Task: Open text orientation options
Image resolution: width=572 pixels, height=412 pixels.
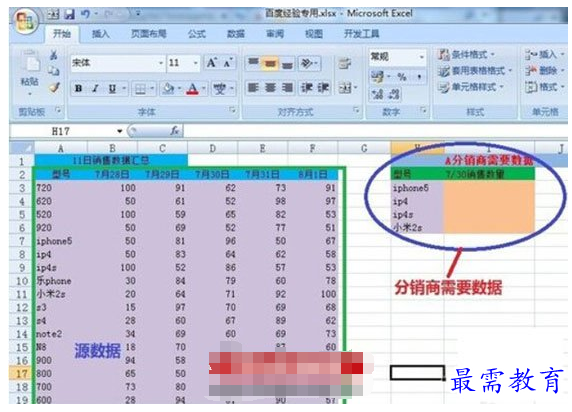Action: coord(309,63)
